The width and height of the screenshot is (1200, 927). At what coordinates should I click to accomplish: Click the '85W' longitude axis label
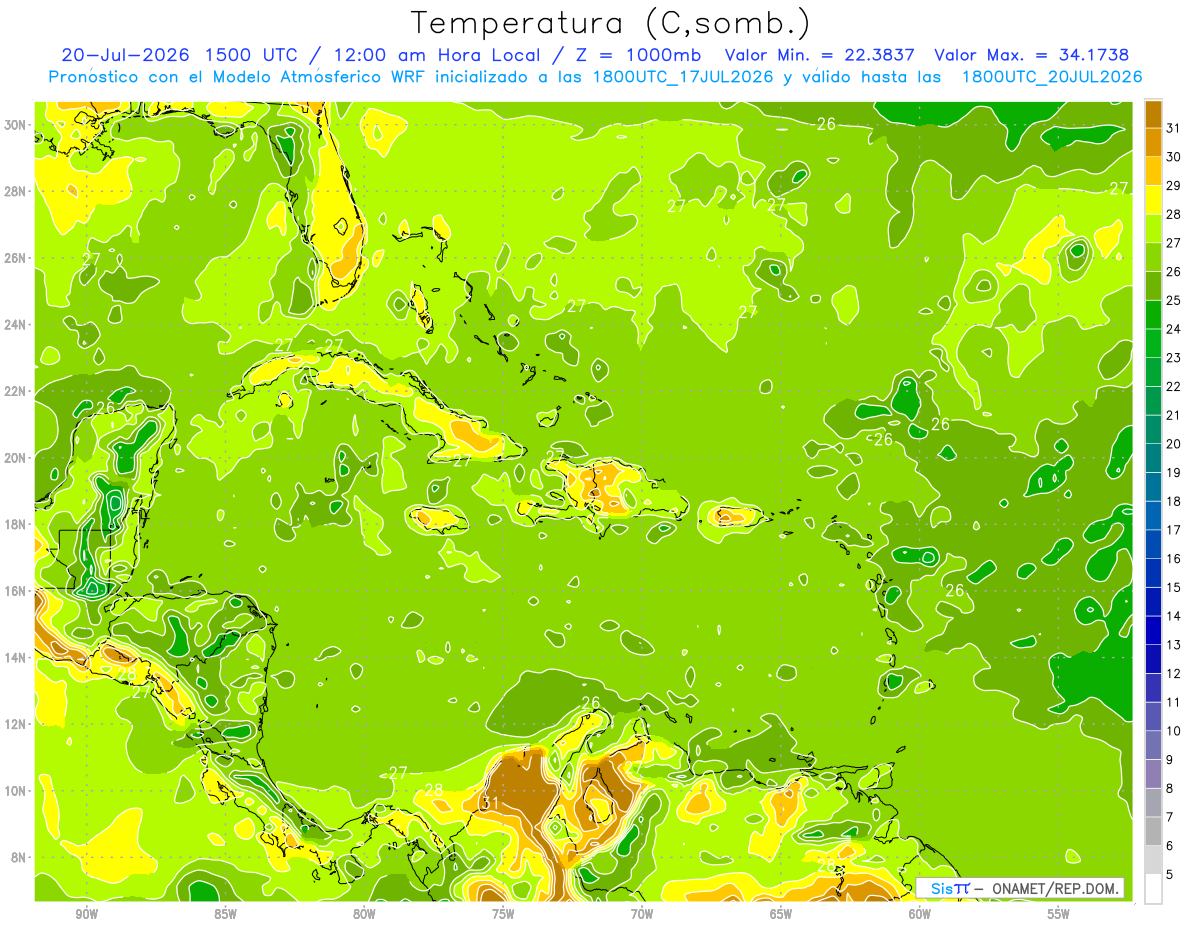pos(225,915)
